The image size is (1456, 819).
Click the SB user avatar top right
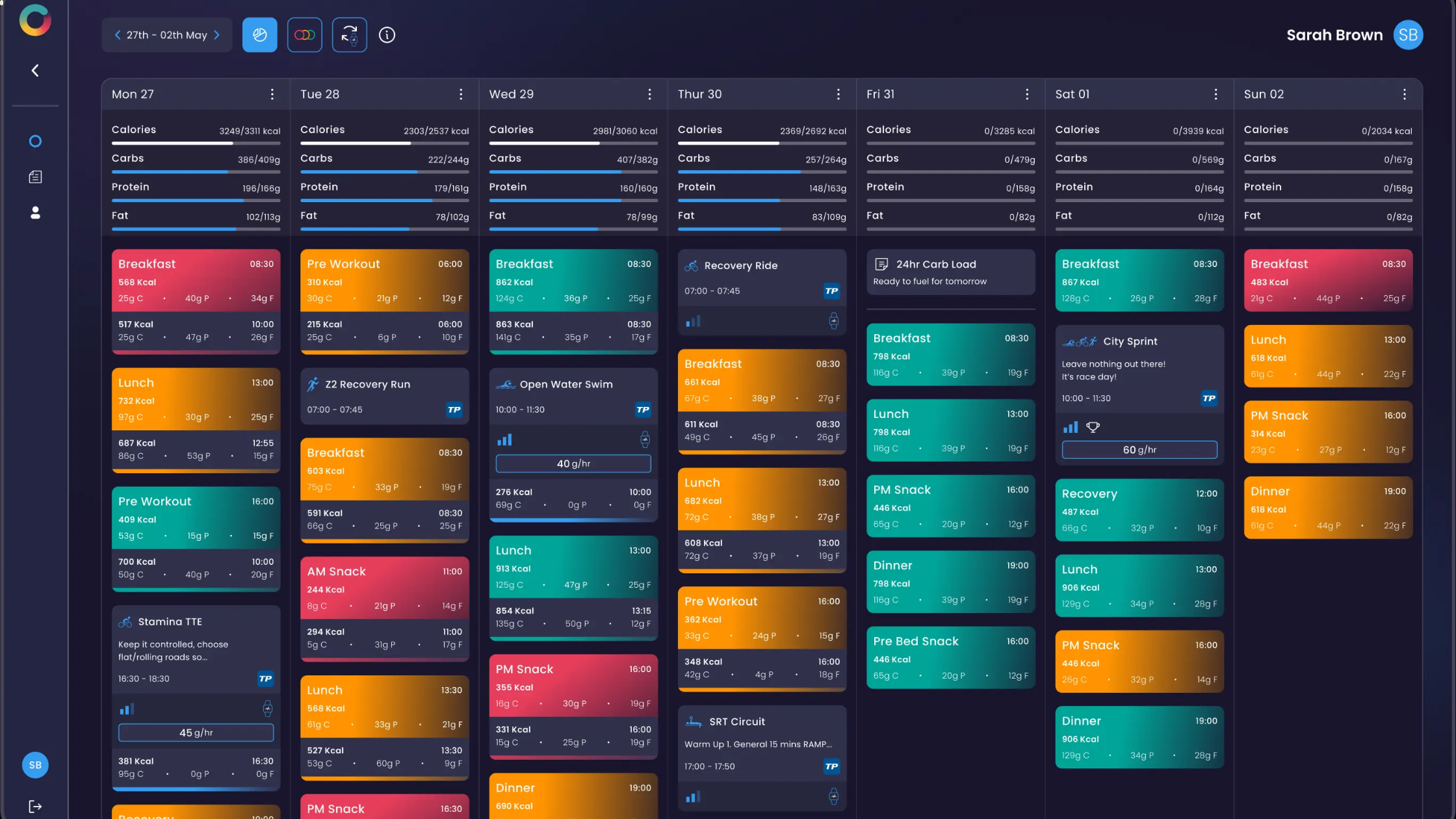point(1408,35)
